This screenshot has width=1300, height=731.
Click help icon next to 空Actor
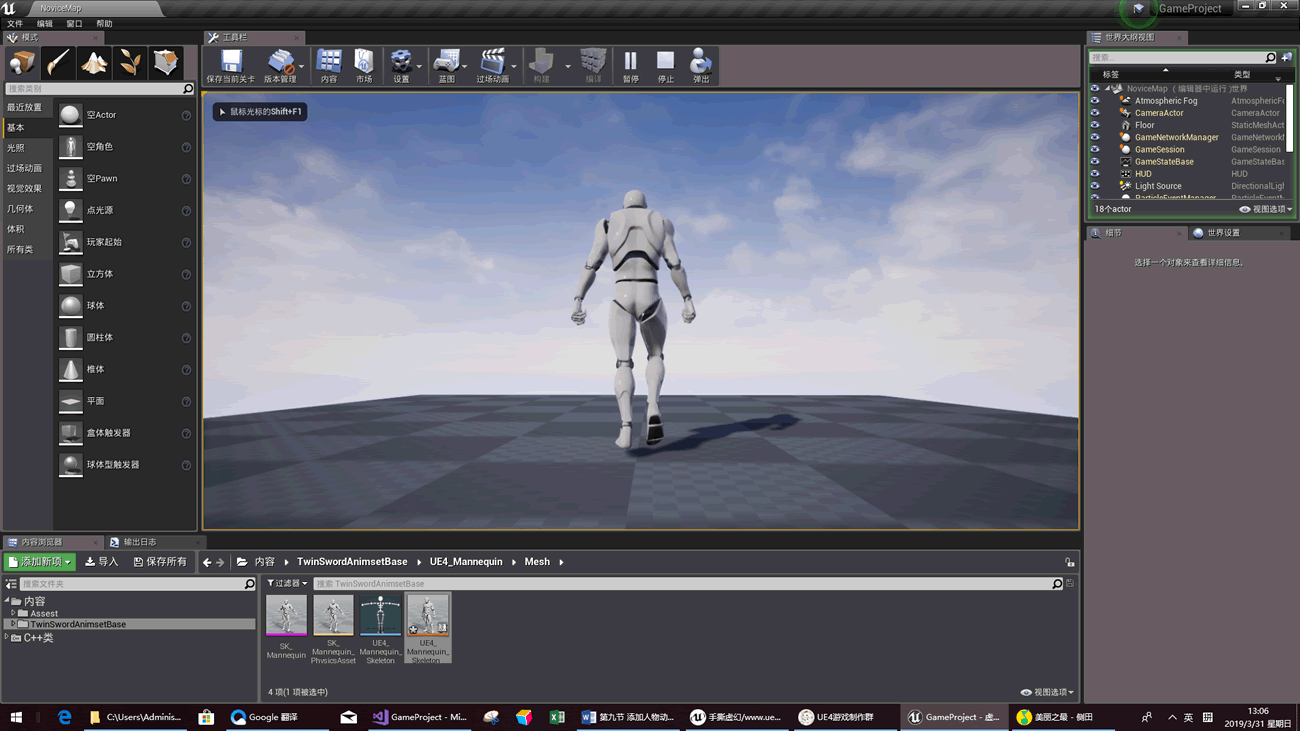click(x=186, y=116)
